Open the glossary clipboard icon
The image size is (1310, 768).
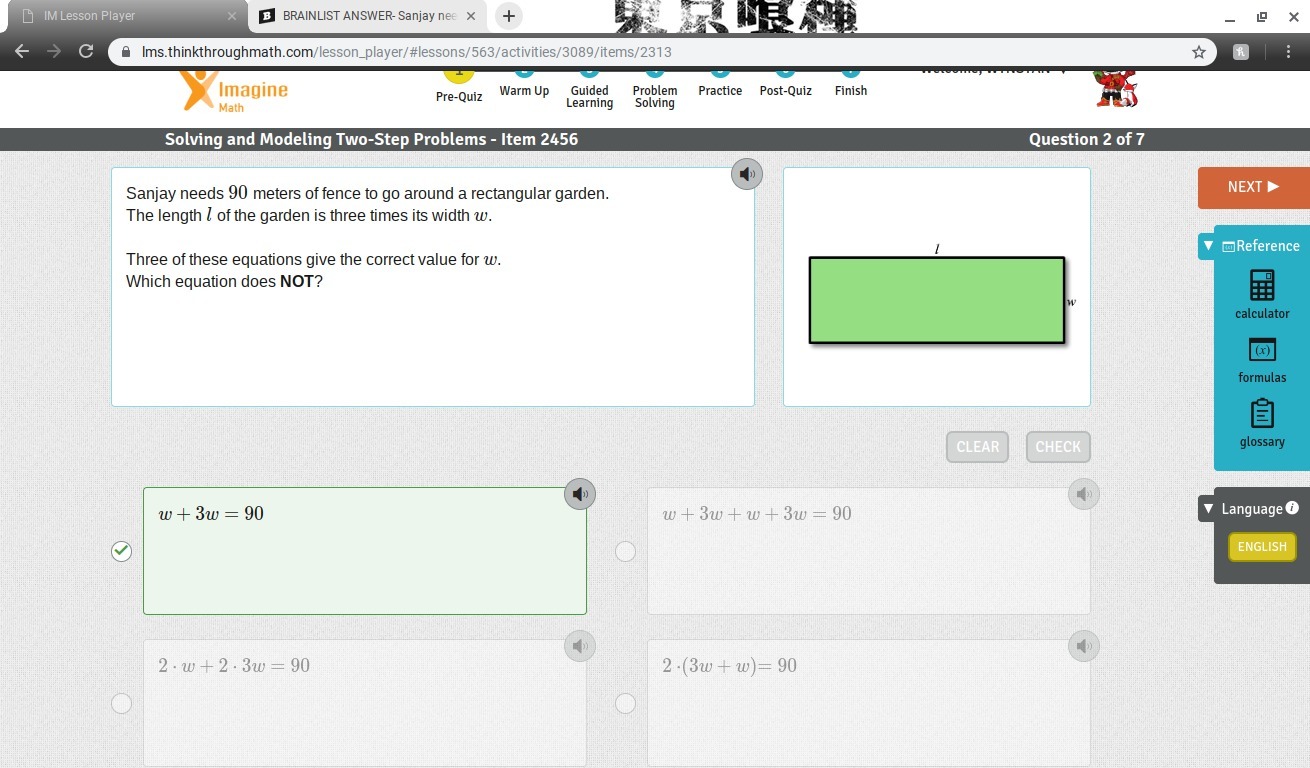[1262, 414]
